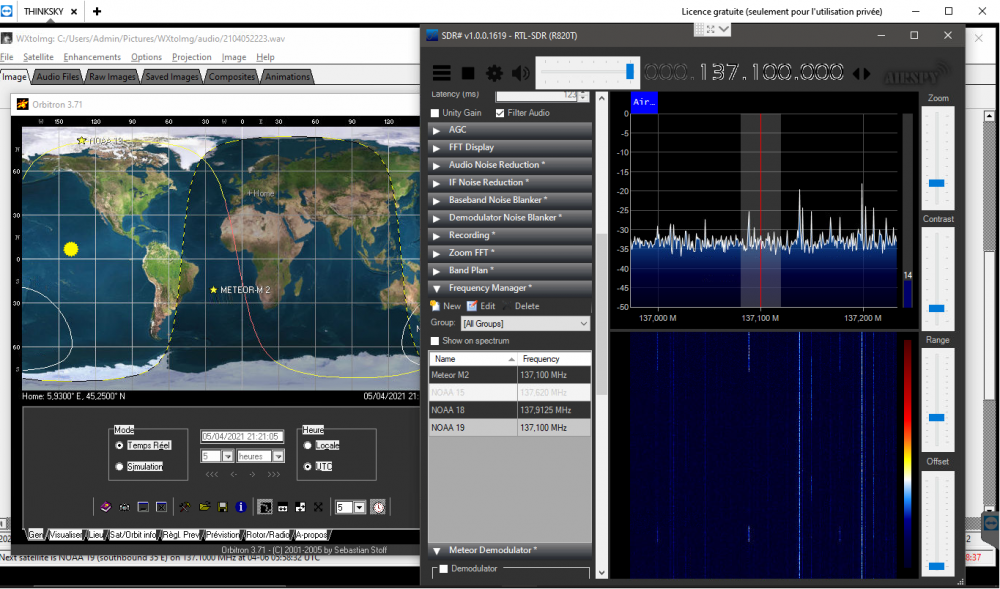Open Orbitron setup tools hammer icon
This screenshot has height=589, width=1000.
click(x=184, y=507)
